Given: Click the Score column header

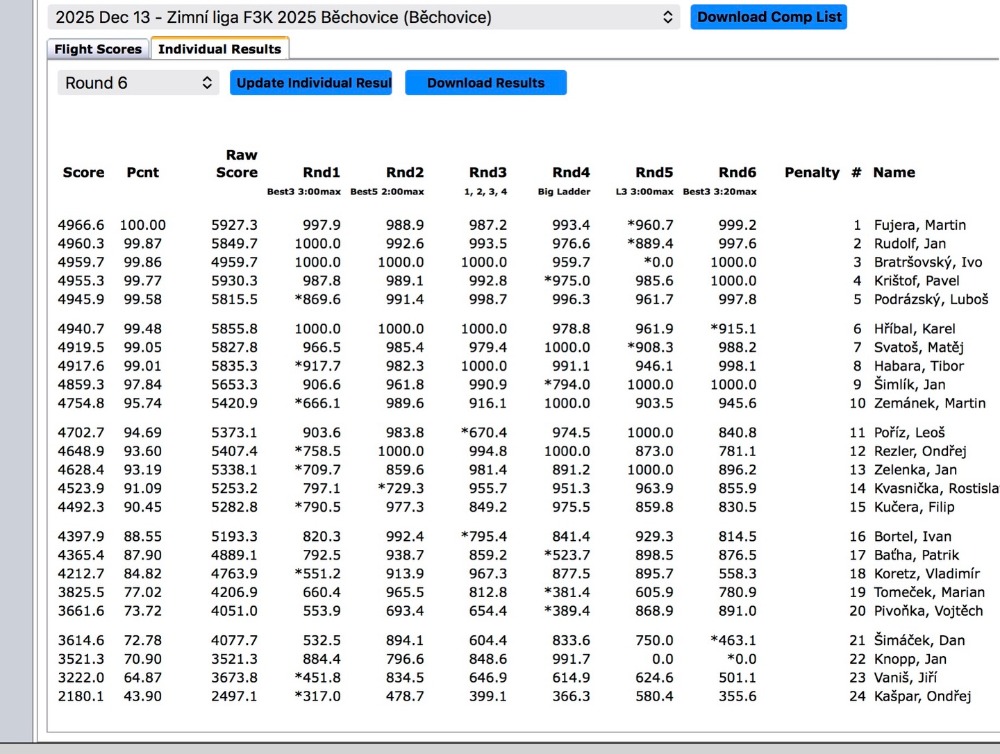Looking at the screenshot, I should 83,172.
